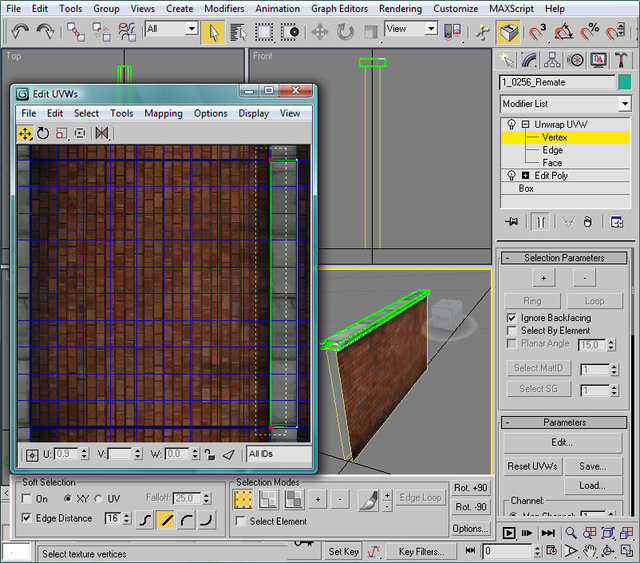Open the Mapping menu in Edit UVWs
Viewport: 640px width, 563px height.
(x=163, y=113)
